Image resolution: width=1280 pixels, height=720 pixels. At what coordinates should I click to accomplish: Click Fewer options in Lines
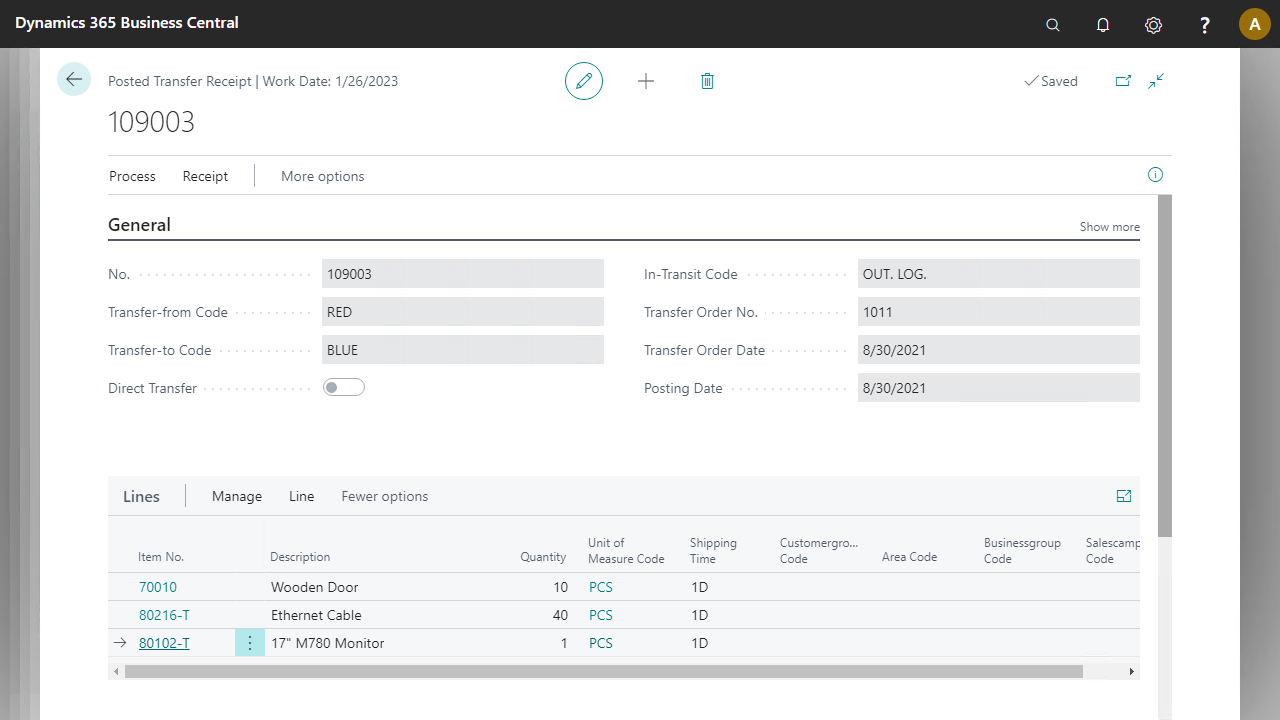pos(384,496)
